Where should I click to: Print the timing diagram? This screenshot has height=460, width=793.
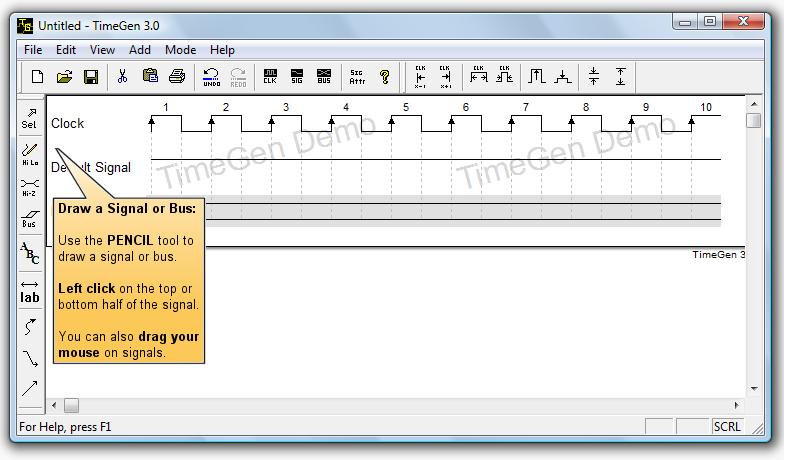point(177,77)
